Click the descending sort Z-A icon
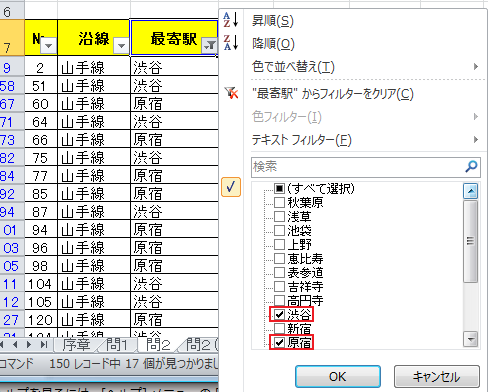488x392 pixels. coord(231,43)
